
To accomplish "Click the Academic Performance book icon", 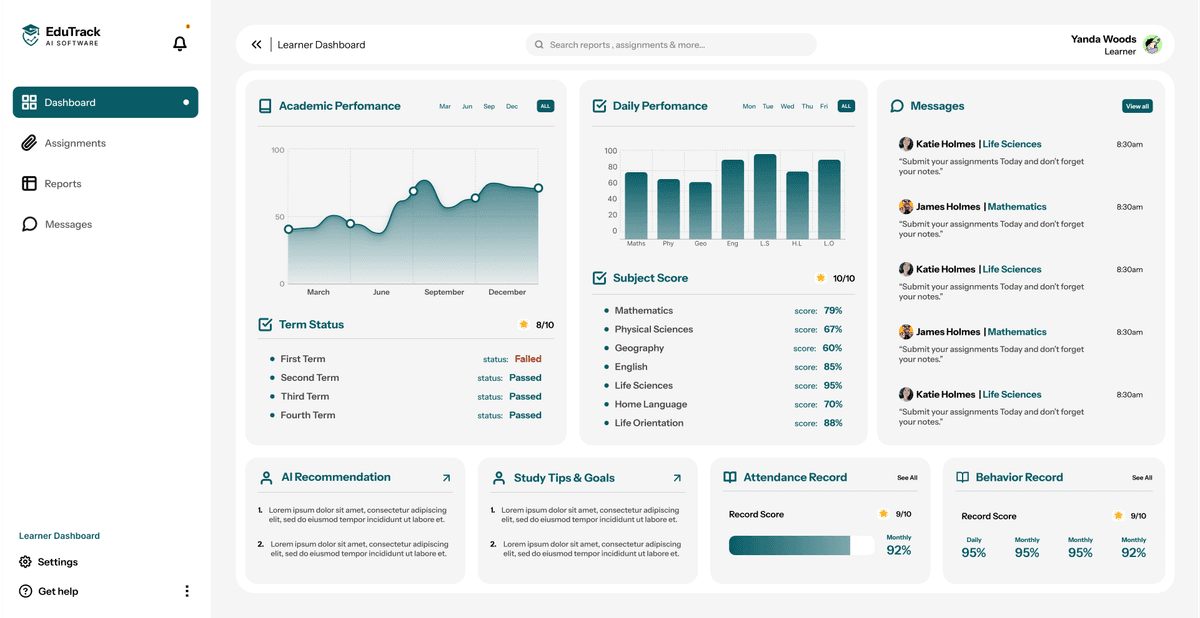I will tap(264, 105).
